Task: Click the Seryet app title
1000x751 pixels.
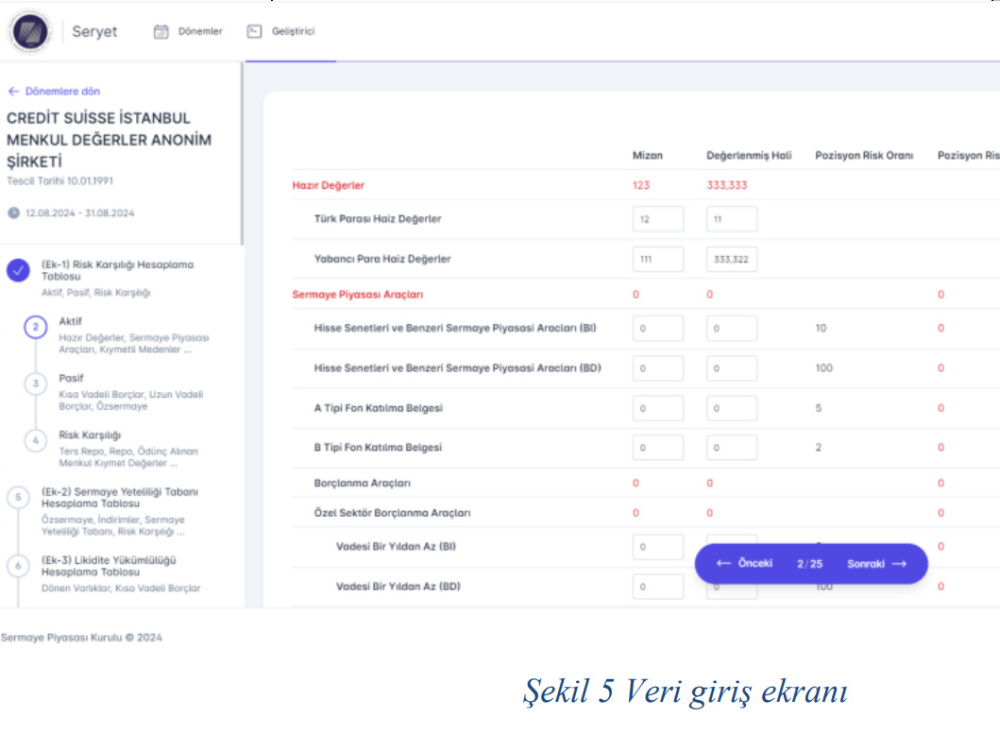Action: (x=94, y=31)
